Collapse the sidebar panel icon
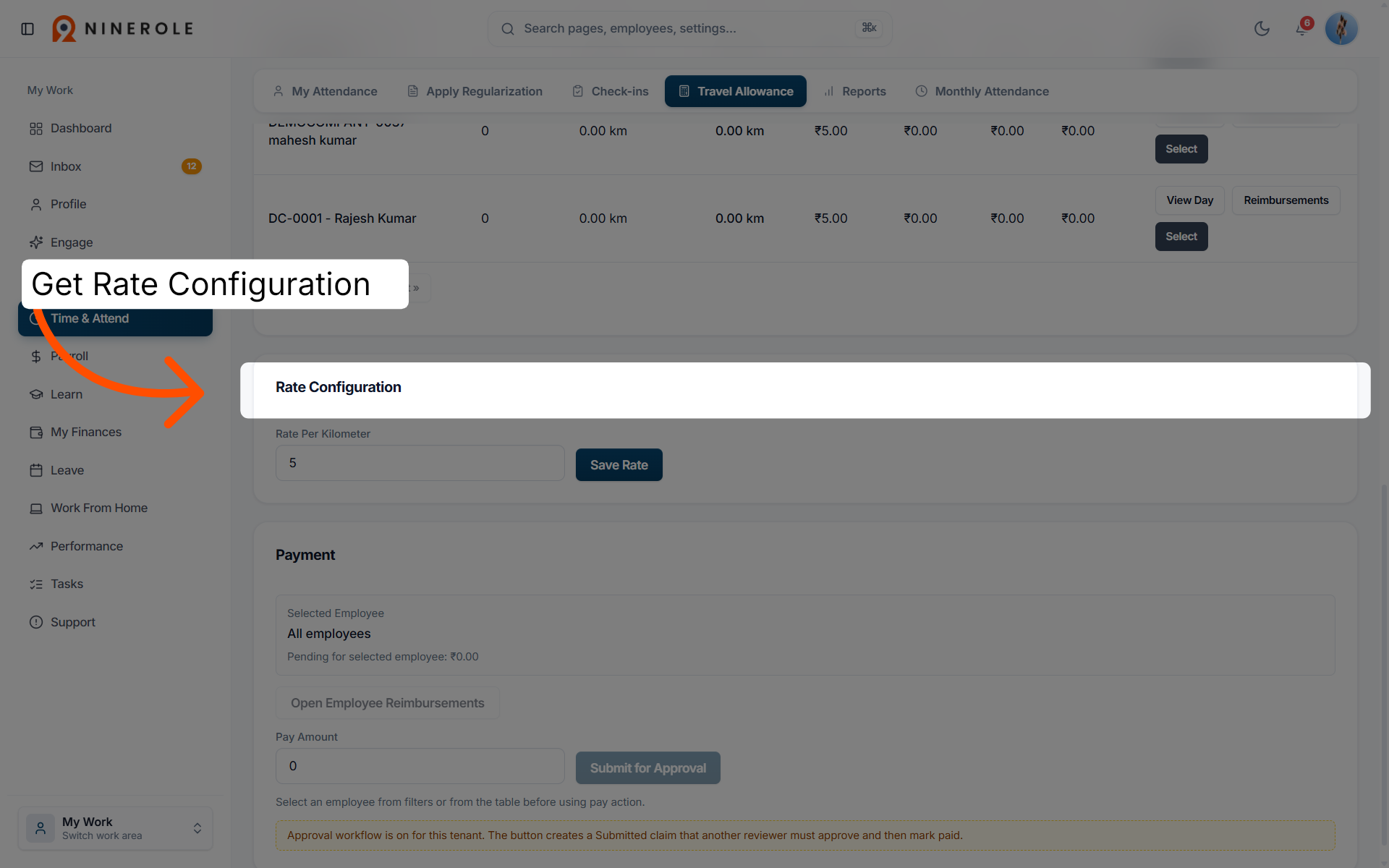Screen dimensions: 1389x868 coord(27,29)
